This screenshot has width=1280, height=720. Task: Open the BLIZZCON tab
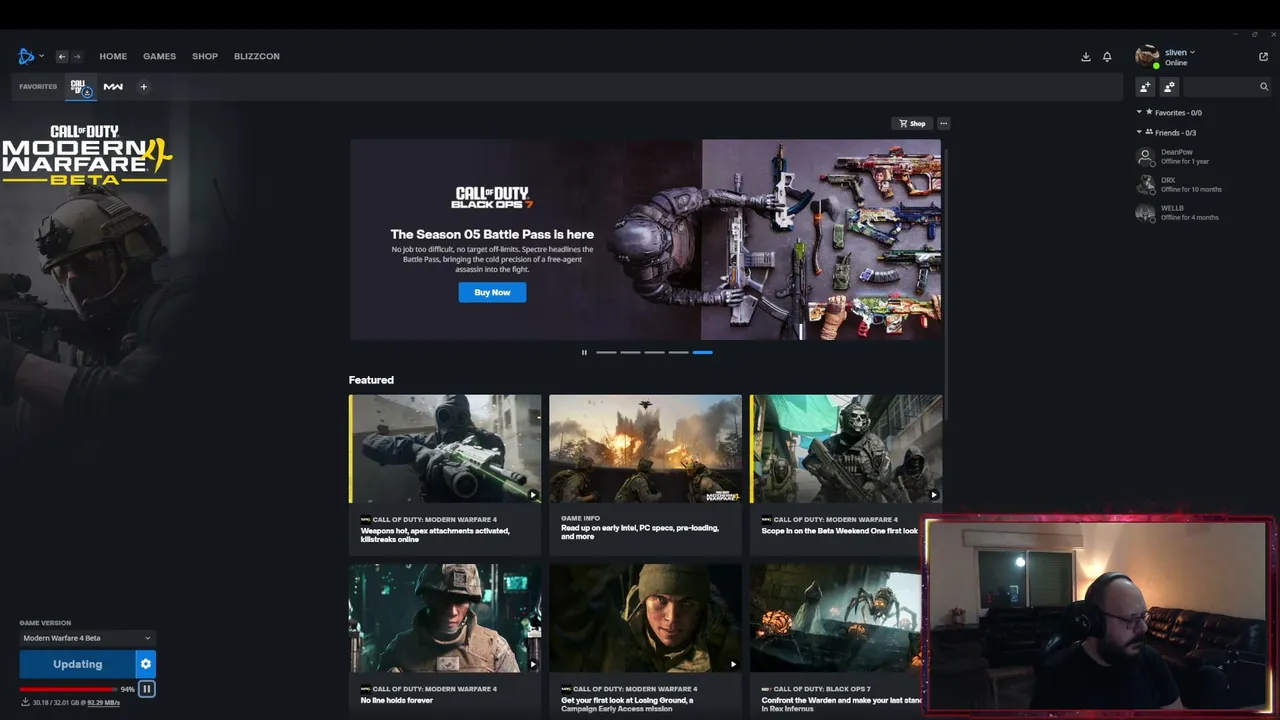pos(257,56)
